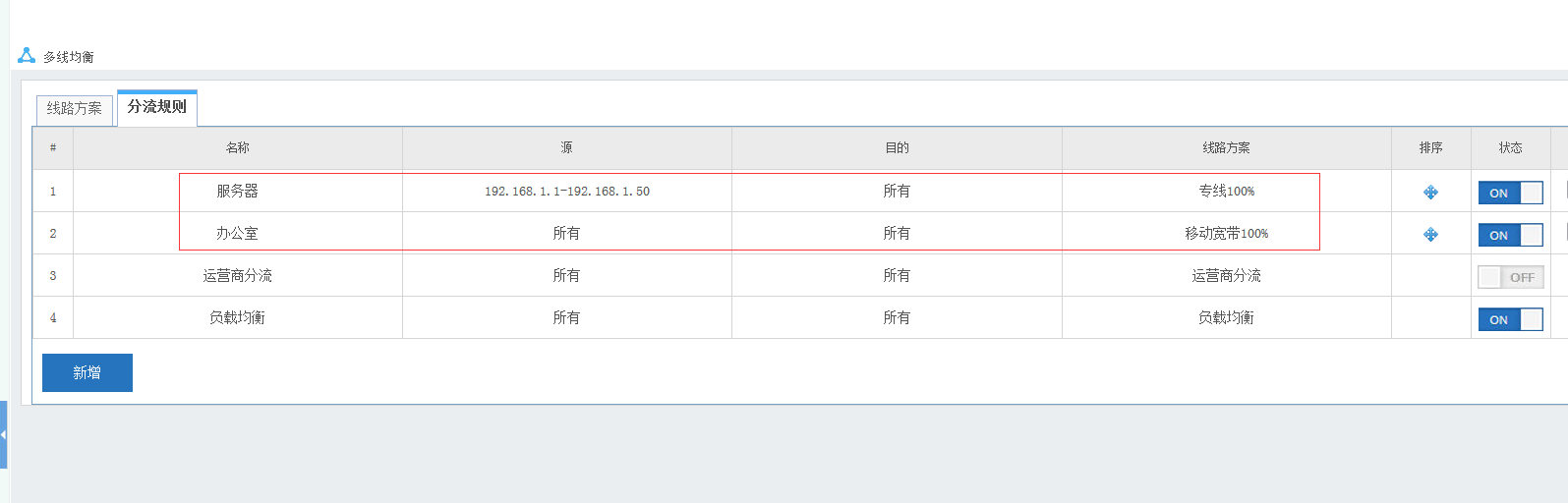
Task: Click 负载均衡 in the 名称 column
Action: pyautogui.click(x=238, y=318)
